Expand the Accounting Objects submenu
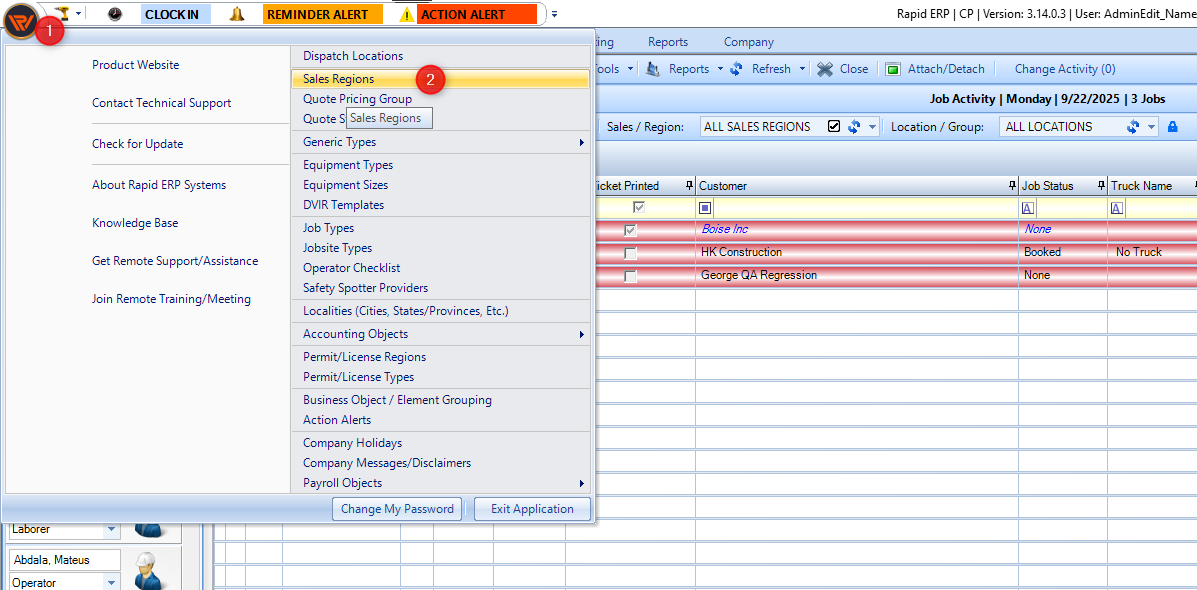This screenshot has height=590, width=1197. tap(440, 334)
